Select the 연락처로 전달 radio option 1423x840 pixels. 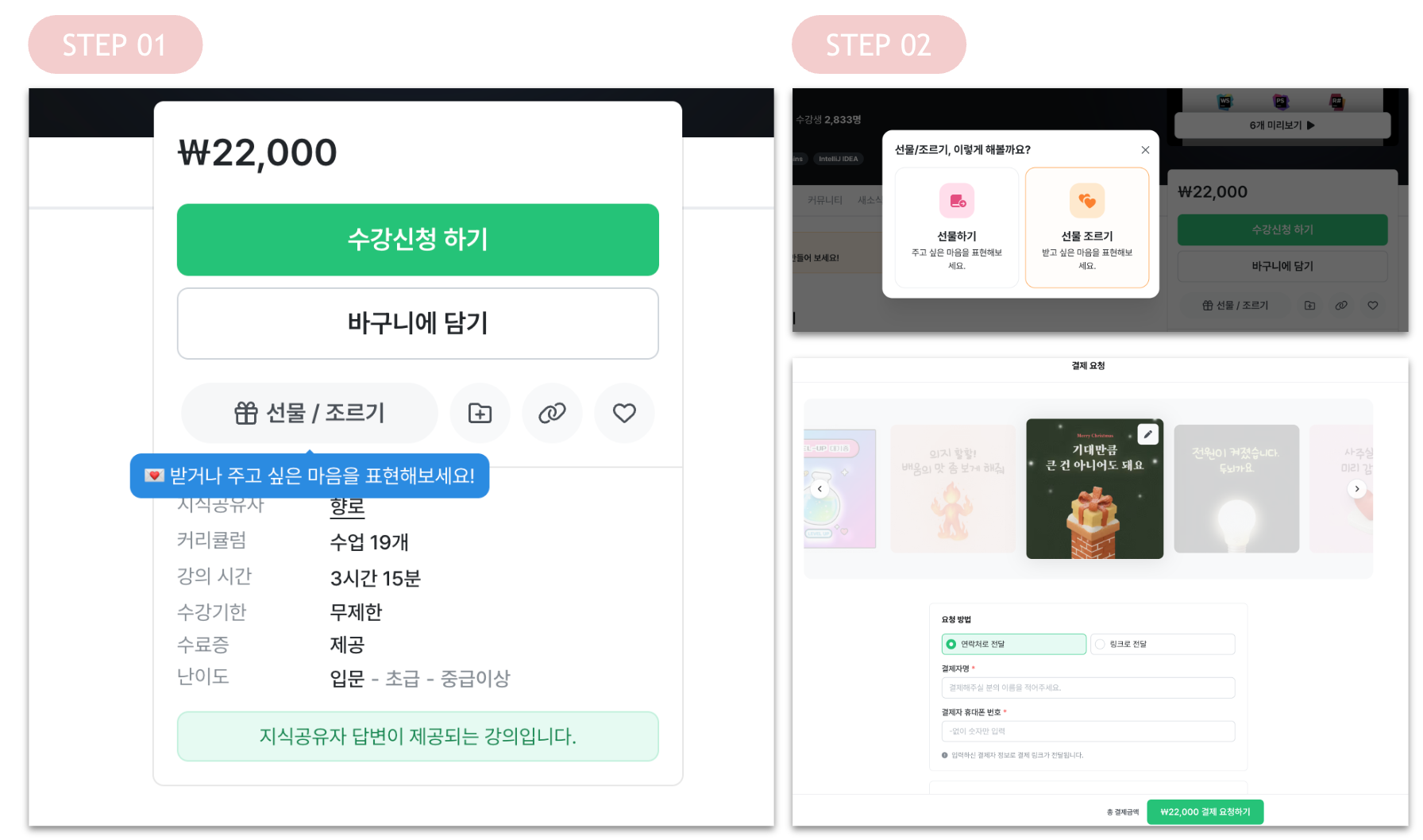tap(1014, 644)
